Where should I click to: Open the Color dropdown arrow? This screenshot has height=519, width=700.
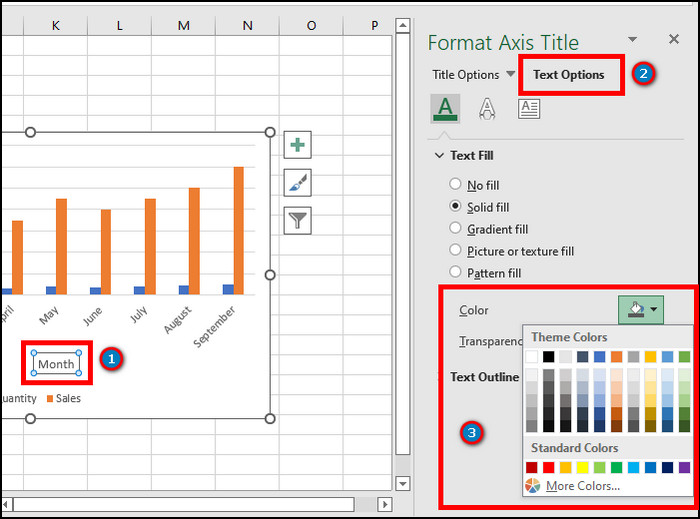(x=654, y=309)
